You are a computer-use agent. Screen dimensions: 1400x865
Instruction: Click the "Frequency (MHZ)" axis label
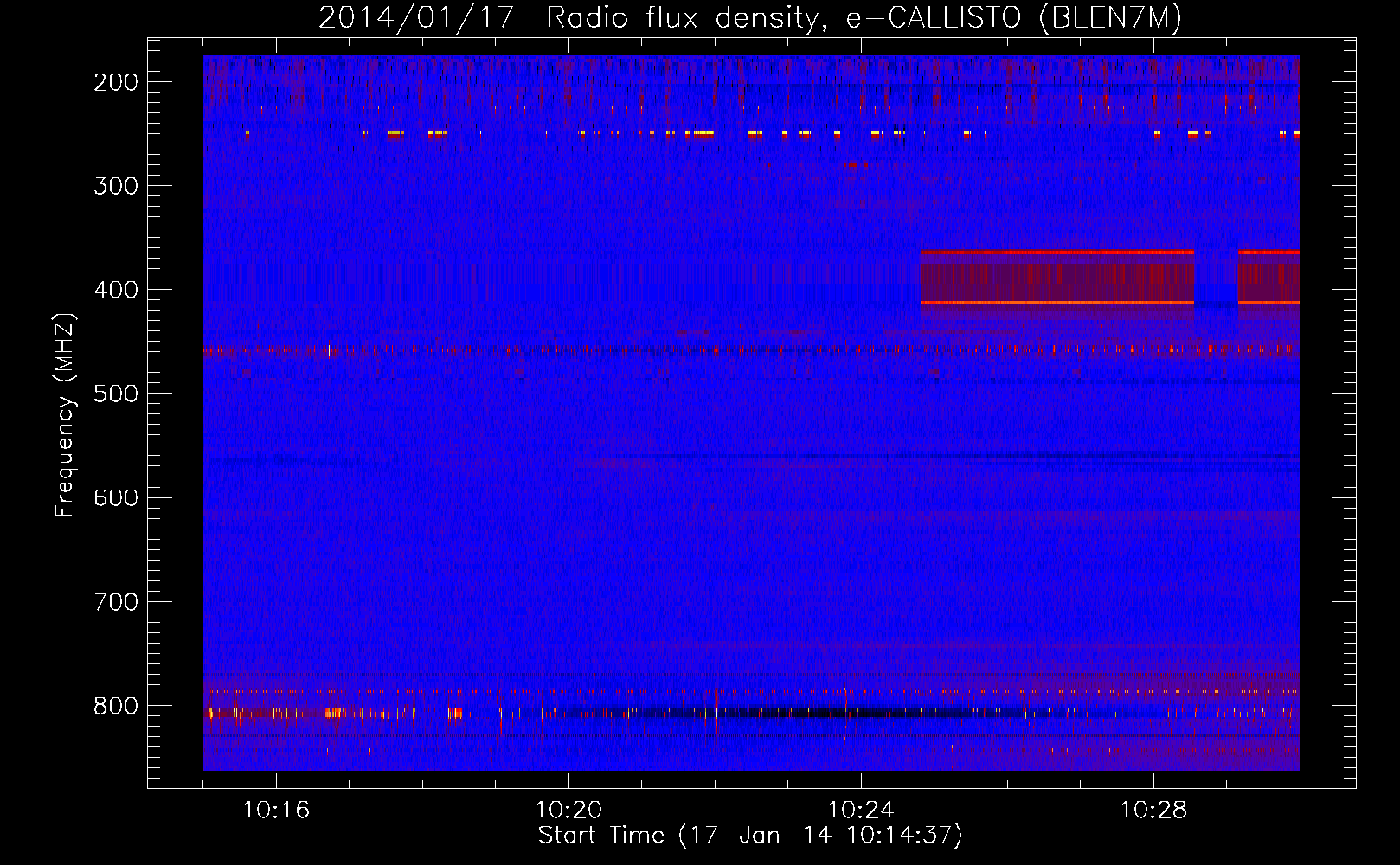65,415
